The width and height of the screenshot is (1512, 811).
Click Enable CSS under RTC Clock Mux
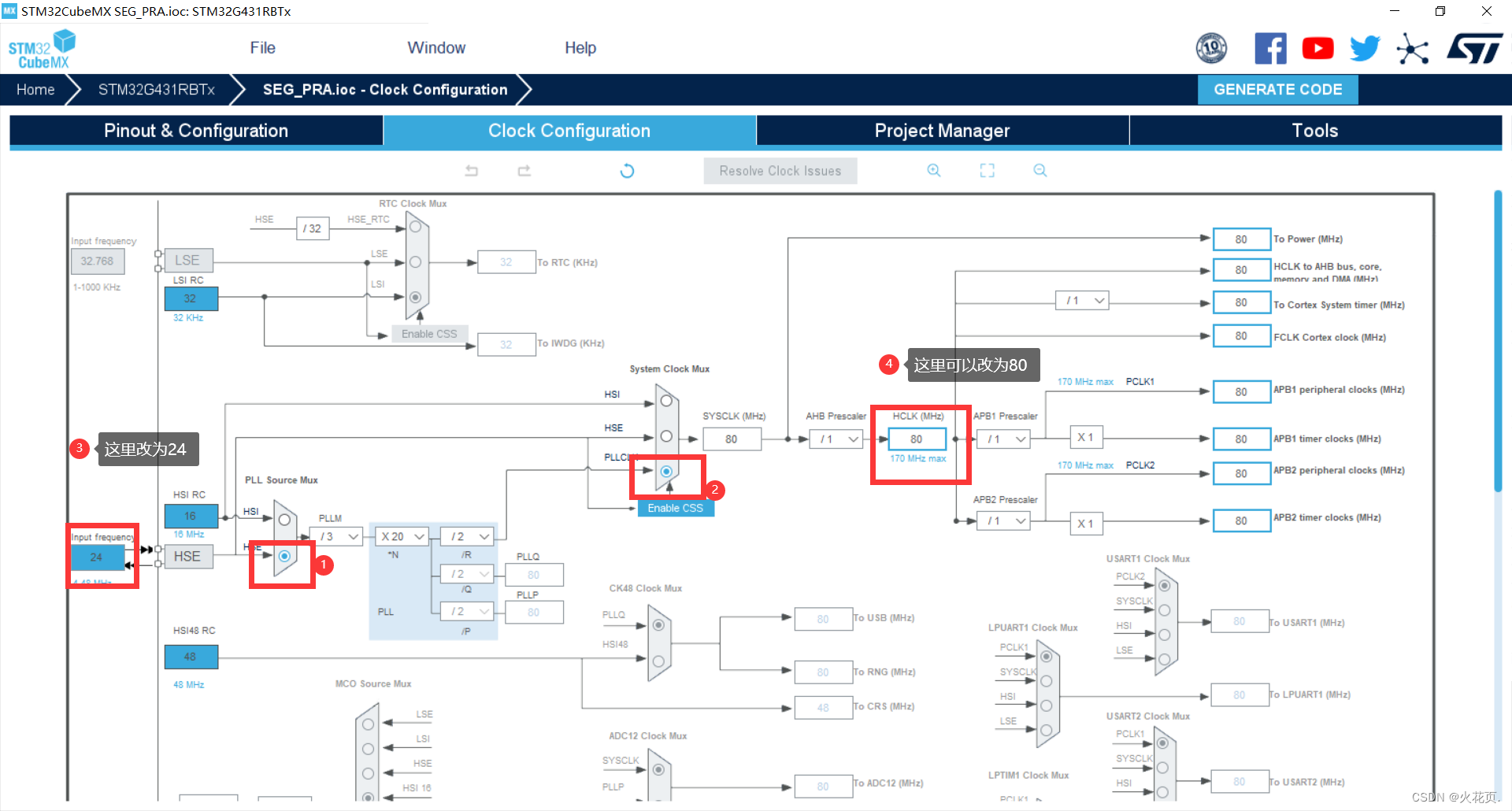[x=429, y=334]
